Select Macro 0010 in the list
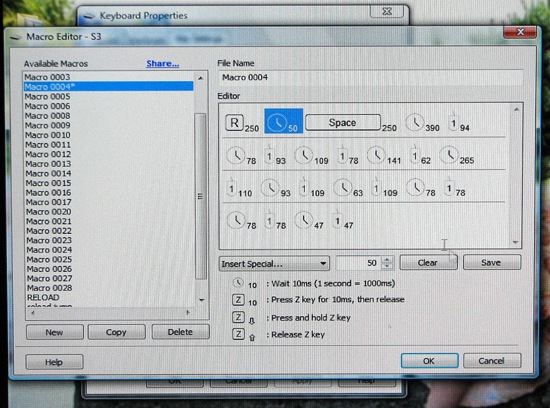The width and height of the screenshot is (550, 408). [108, 135]
